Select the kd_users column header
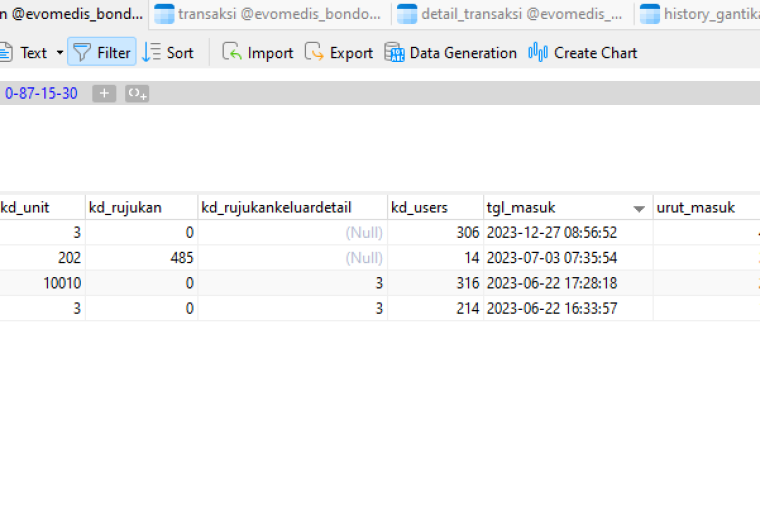Screen dimensions: 760x520 435,207
